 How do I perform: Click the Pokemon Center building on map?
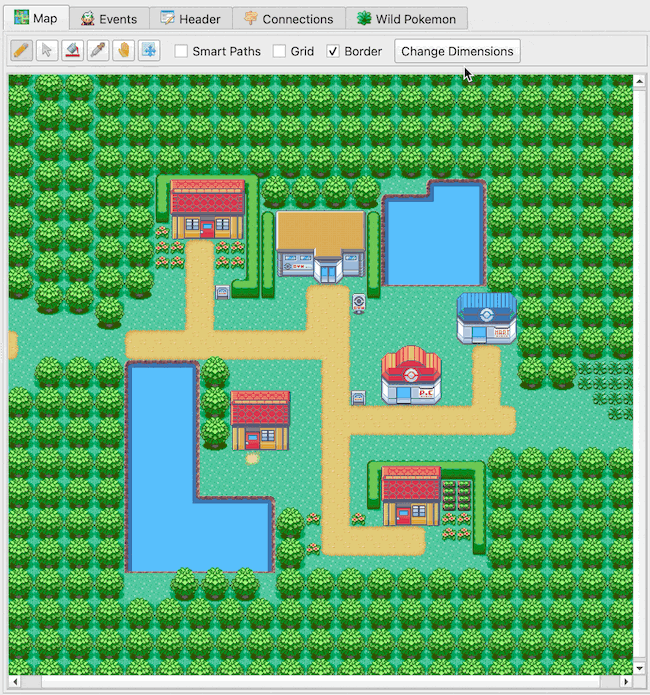(411, 375)
